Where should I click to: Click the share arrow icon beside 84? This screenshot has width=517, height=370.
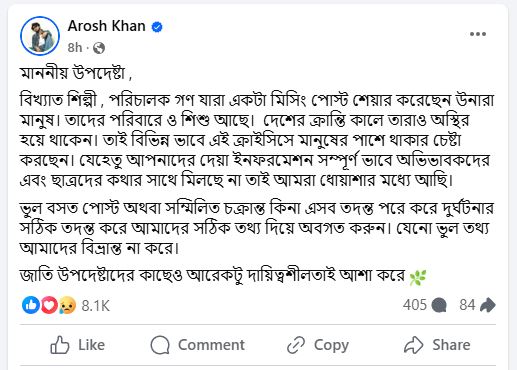pyautogui.click(x=488, y=305)
